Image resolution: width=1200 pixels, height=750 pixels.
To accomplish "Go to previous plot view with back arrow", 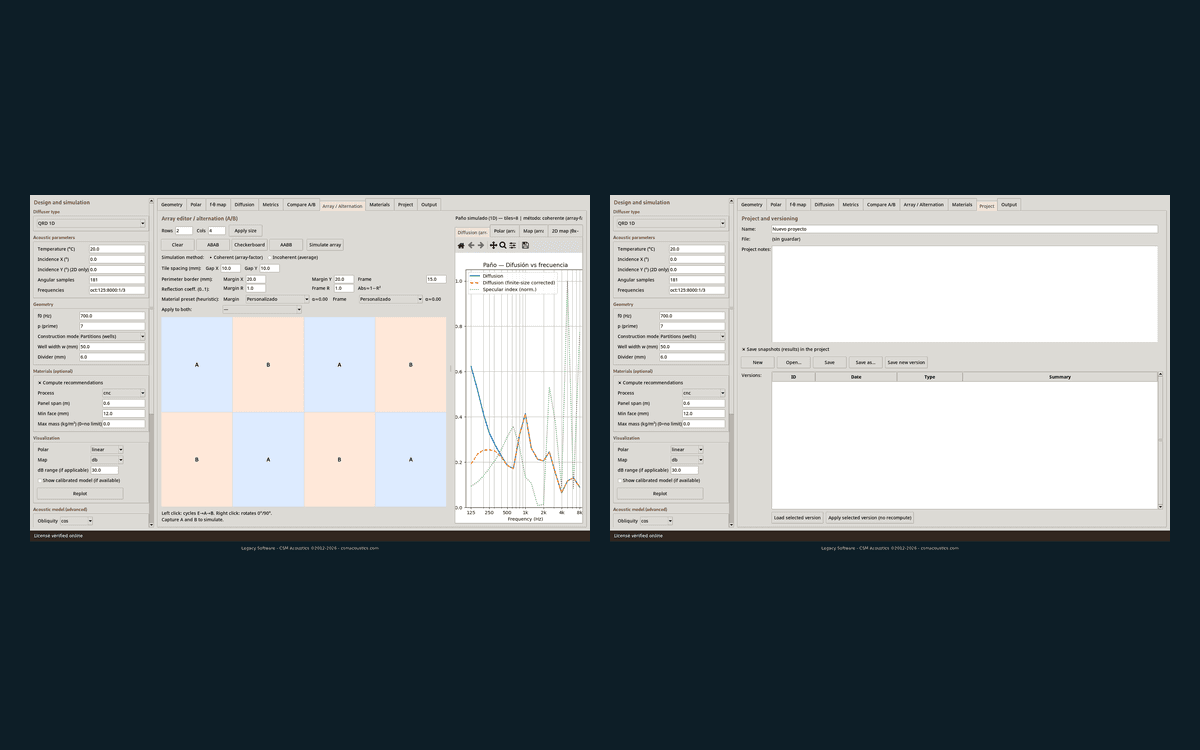I will (471, 245).
